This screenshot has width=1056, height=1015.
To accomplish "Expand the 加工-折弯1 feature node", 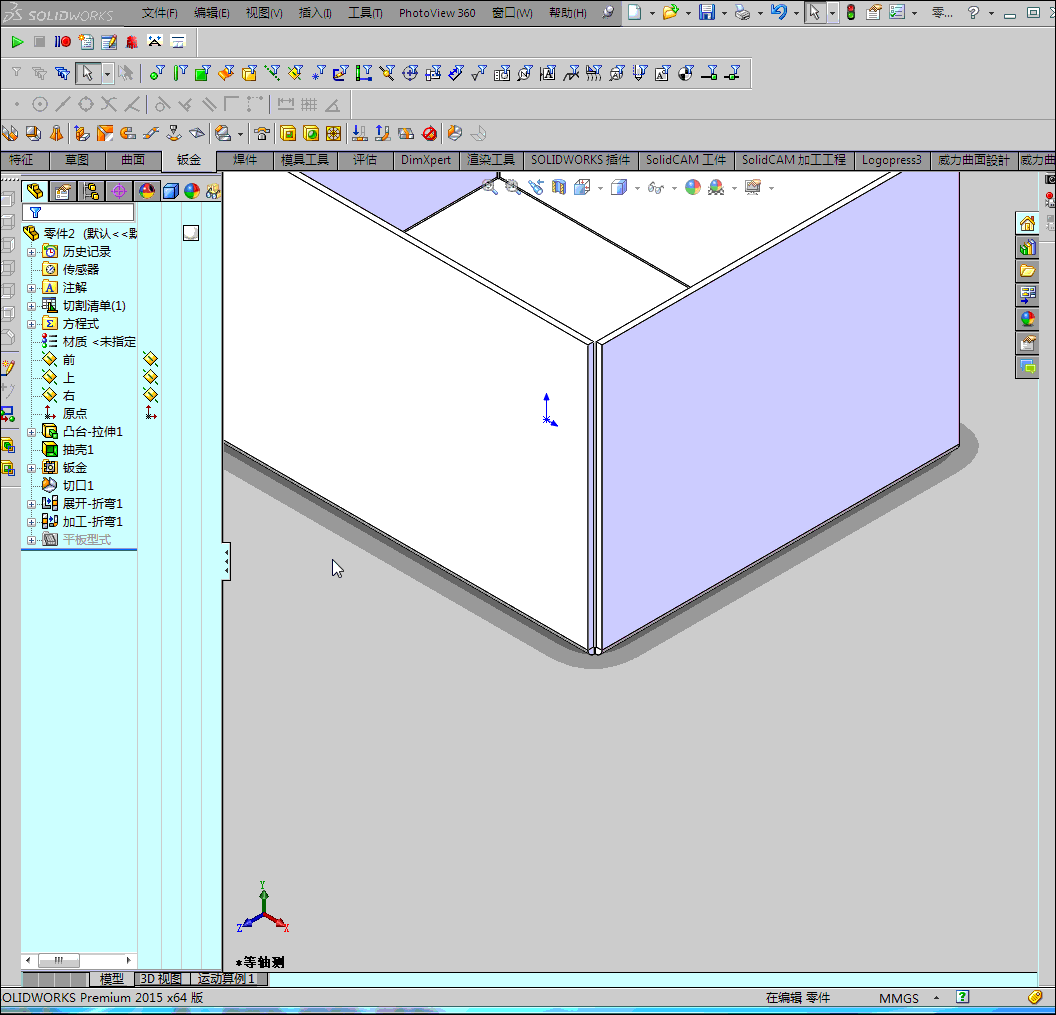I will (31, 522).
